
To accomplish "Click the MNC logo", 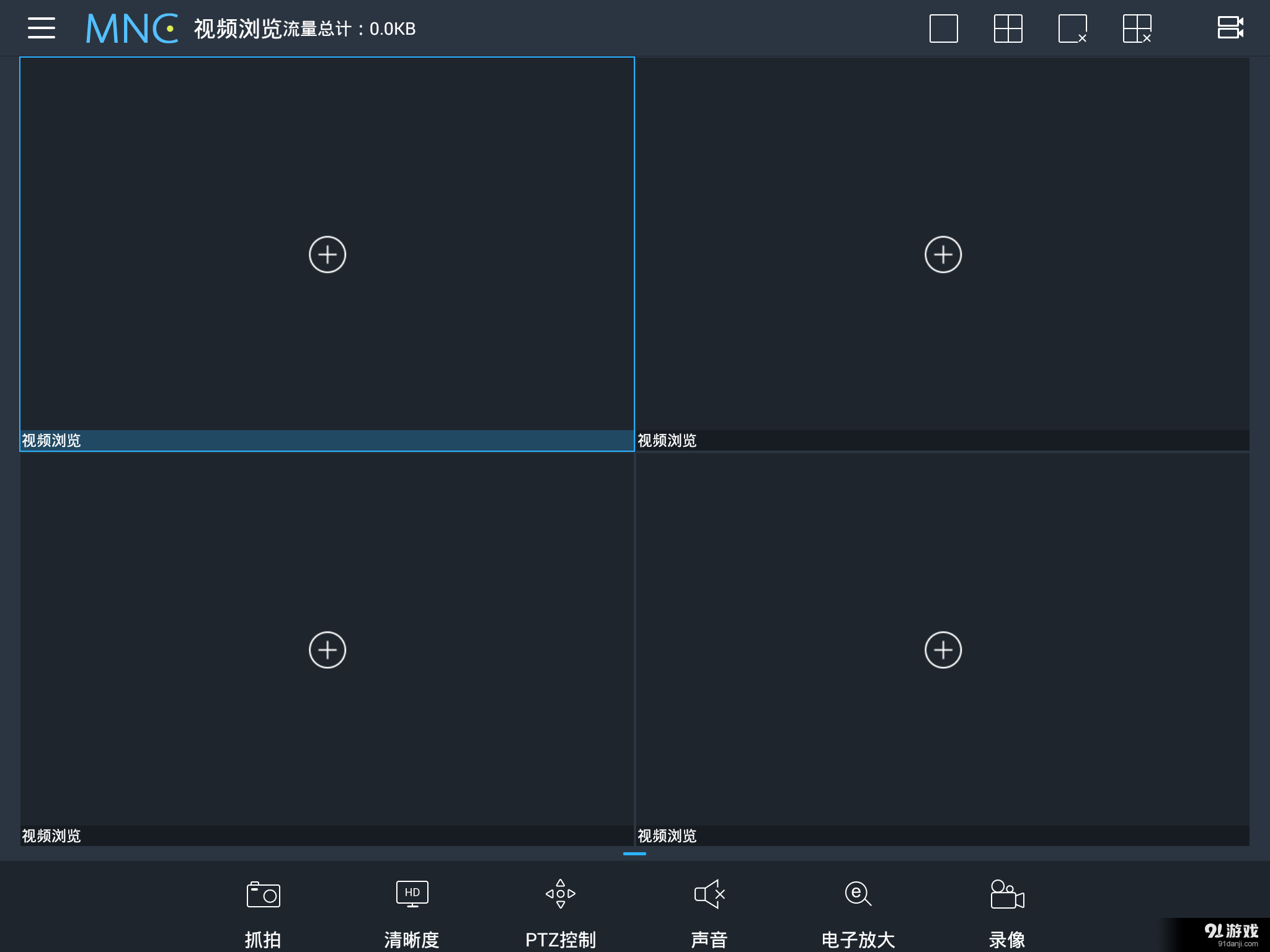I will 131,28.
